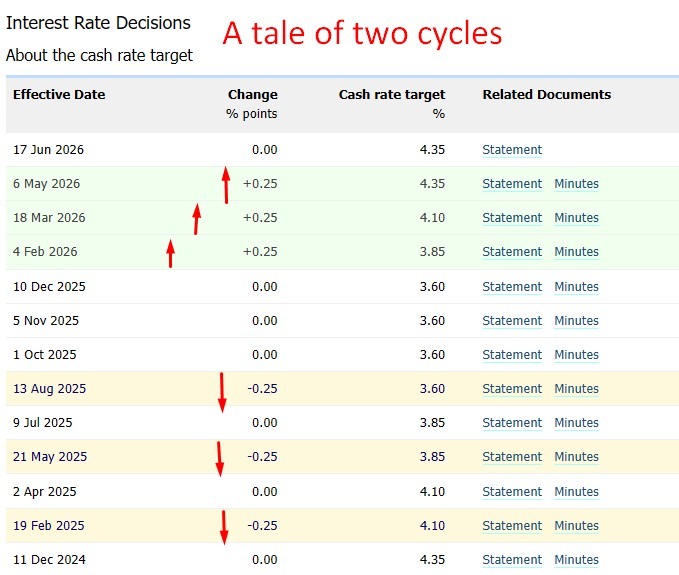The image size is (679, 575).
Task: Select the '17 Jun 2026' date cell
Action: 48,150
